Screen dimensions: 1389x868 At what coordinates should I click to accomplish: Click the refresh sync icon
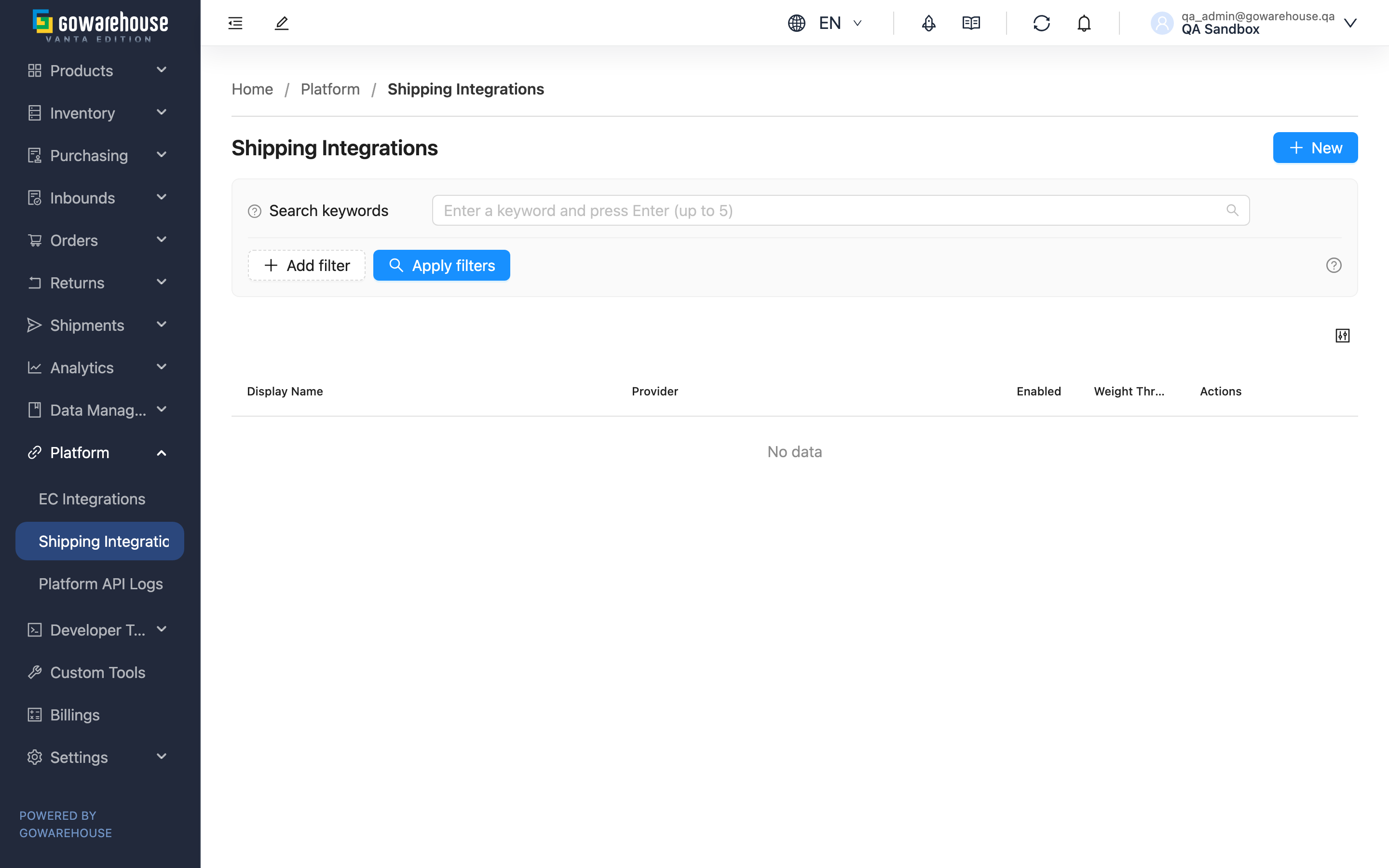(x=1041, y=23)
